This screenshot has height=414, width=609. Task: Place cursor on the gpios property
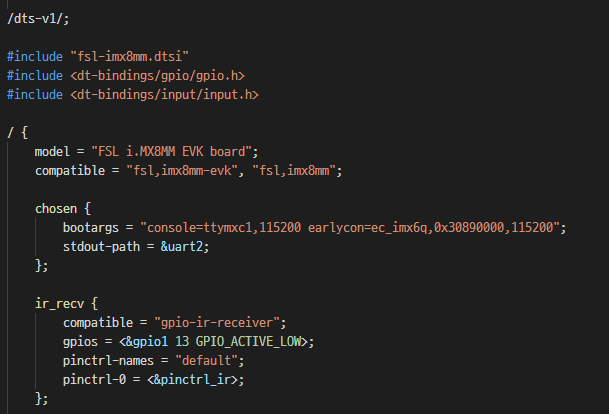(82, 342)
